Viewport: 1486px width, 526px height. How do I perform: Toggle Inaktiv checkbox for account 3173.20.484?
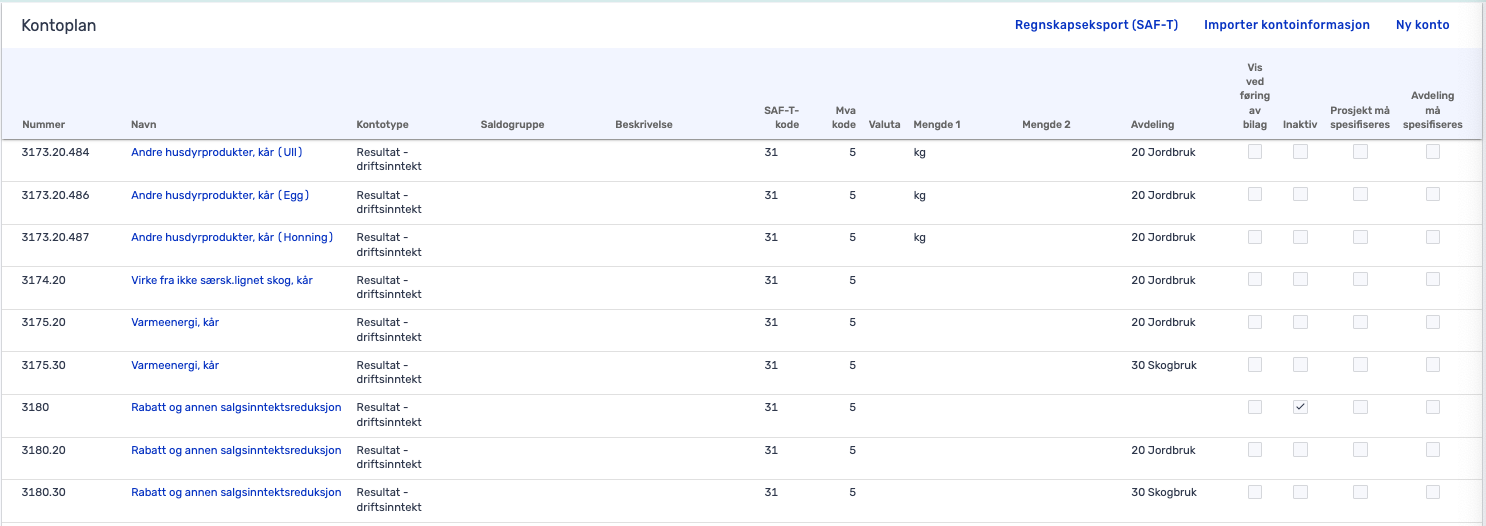[1300, 152]
